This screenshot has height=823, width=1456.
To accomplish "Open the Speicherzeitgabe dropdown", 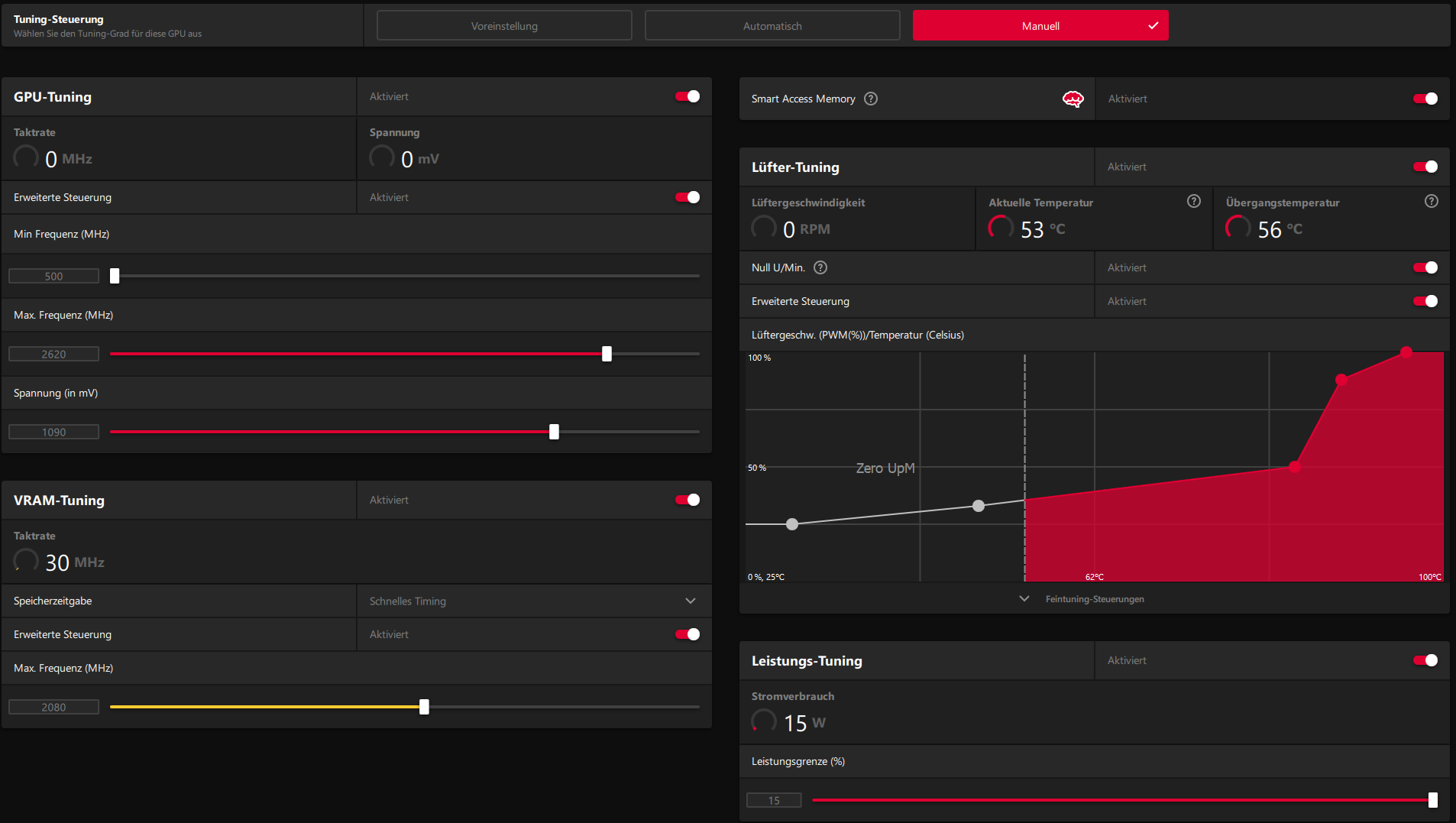I will click(534, 601).
